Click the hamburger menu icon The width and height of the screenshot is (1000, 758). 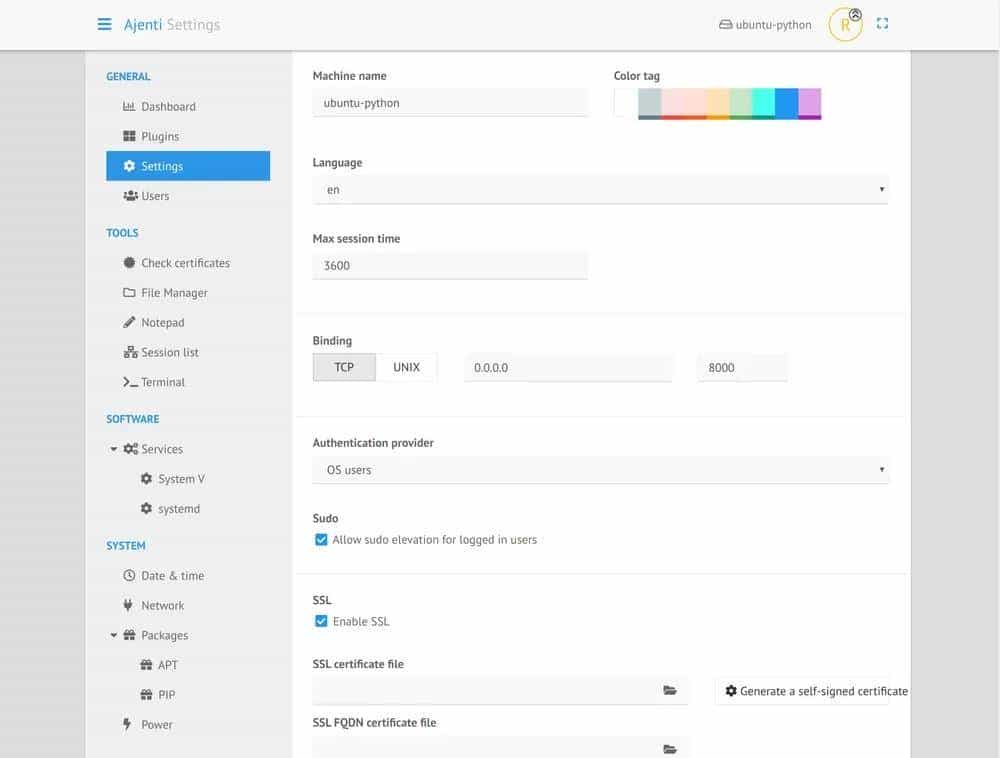pos(104,24)
